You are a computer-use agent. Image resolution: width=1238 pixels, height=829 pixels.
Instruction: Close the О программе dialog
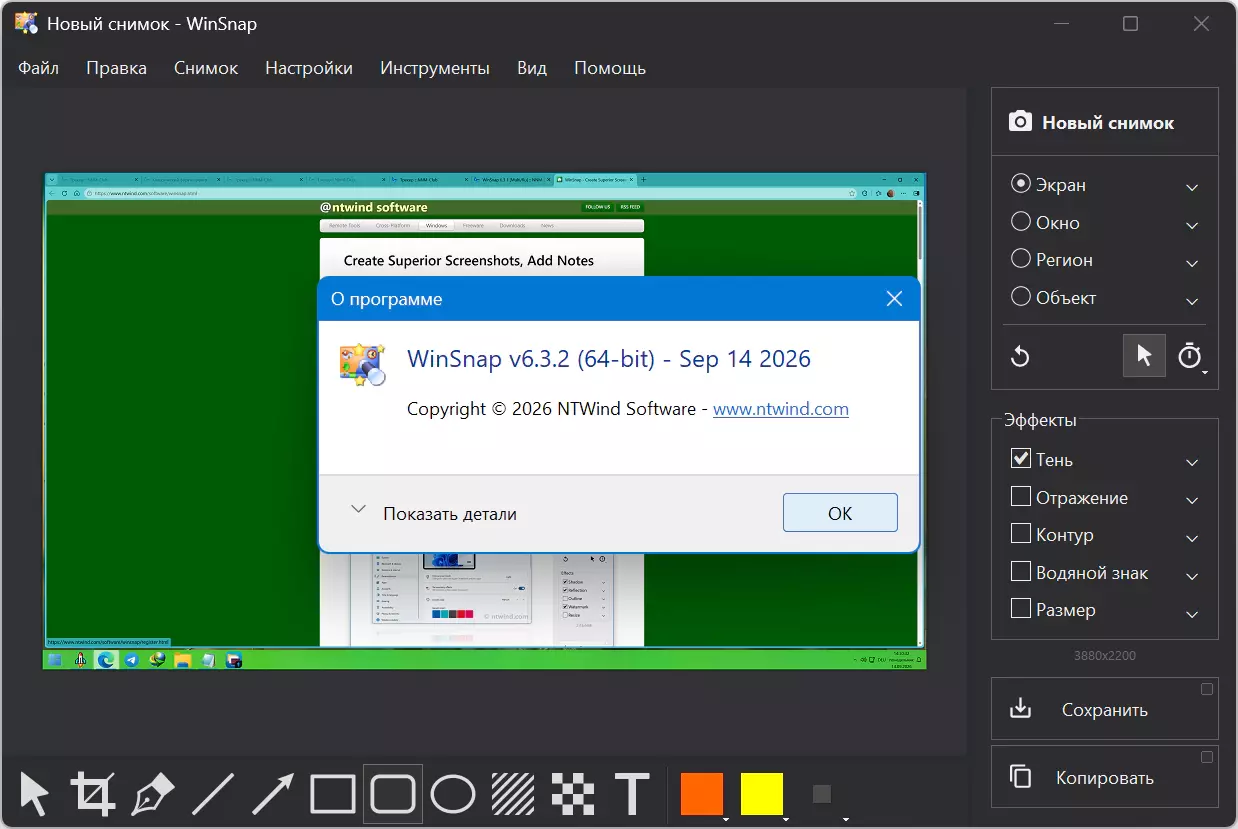click(x=894, y=299)
